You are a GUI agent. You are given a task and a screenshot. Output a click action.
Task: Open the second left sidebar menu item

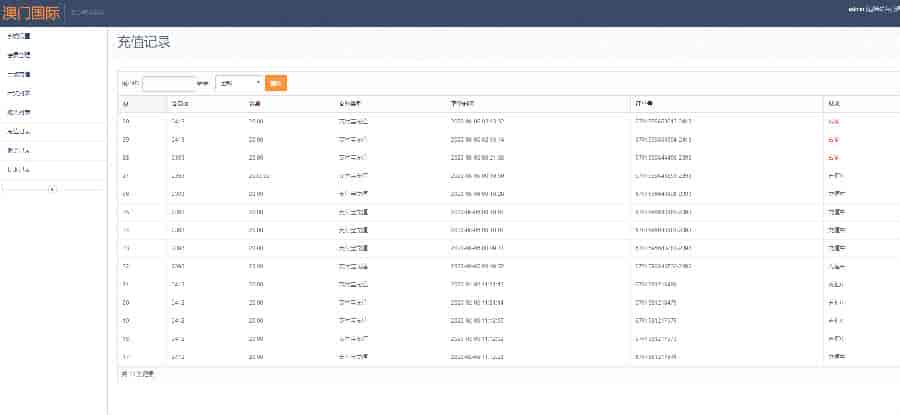[x=18, y=55]
